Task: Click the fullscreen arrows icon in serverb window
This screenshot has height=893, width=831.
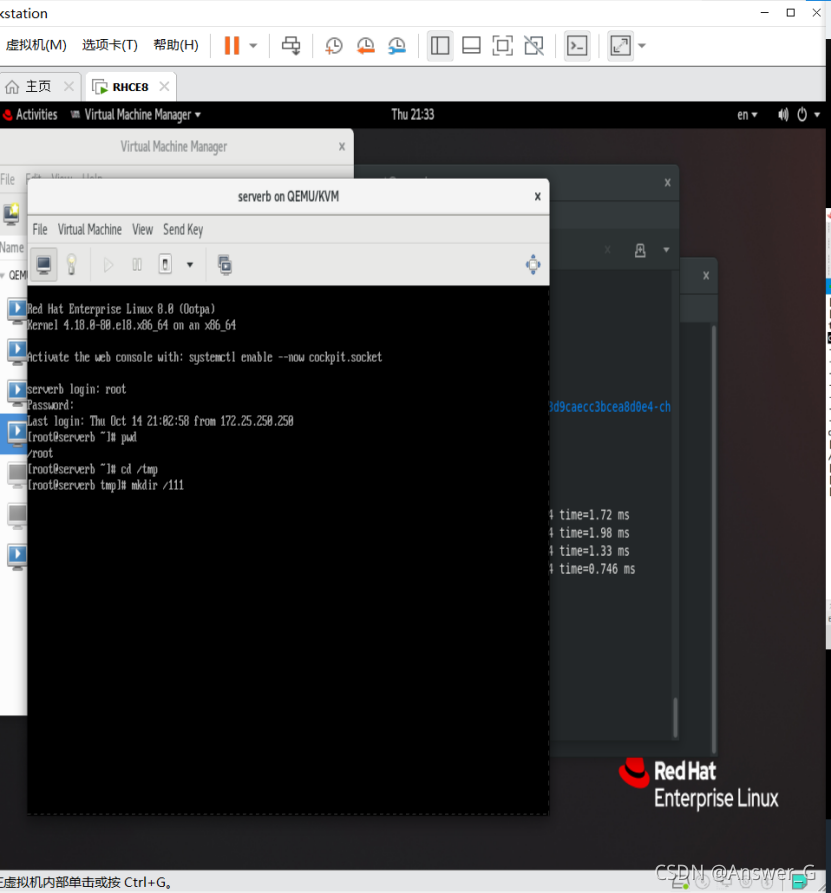Action: click(533, 265)
